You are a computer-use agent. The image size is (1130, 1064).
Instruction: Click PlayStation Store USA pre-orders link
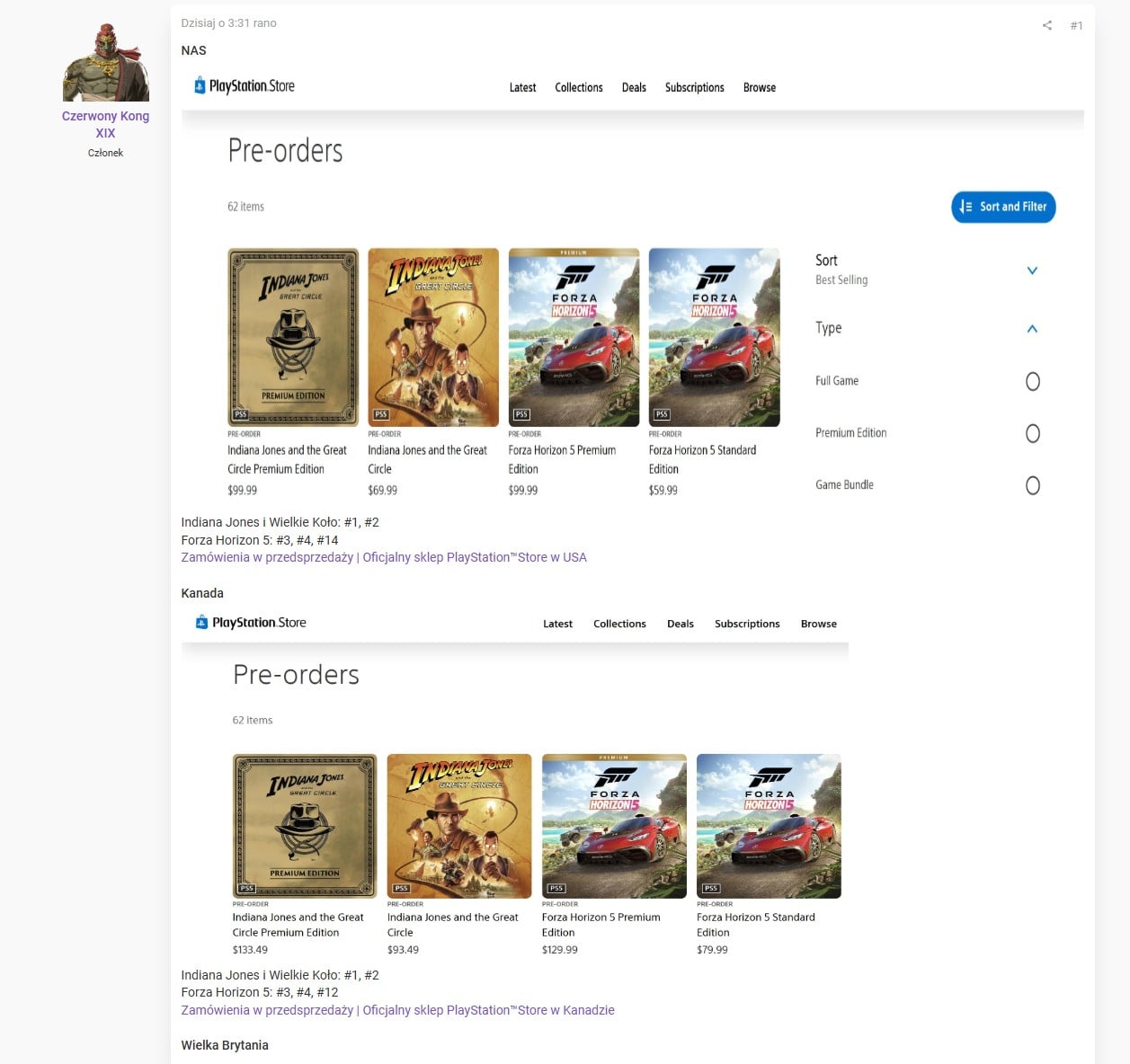point(384,557)
